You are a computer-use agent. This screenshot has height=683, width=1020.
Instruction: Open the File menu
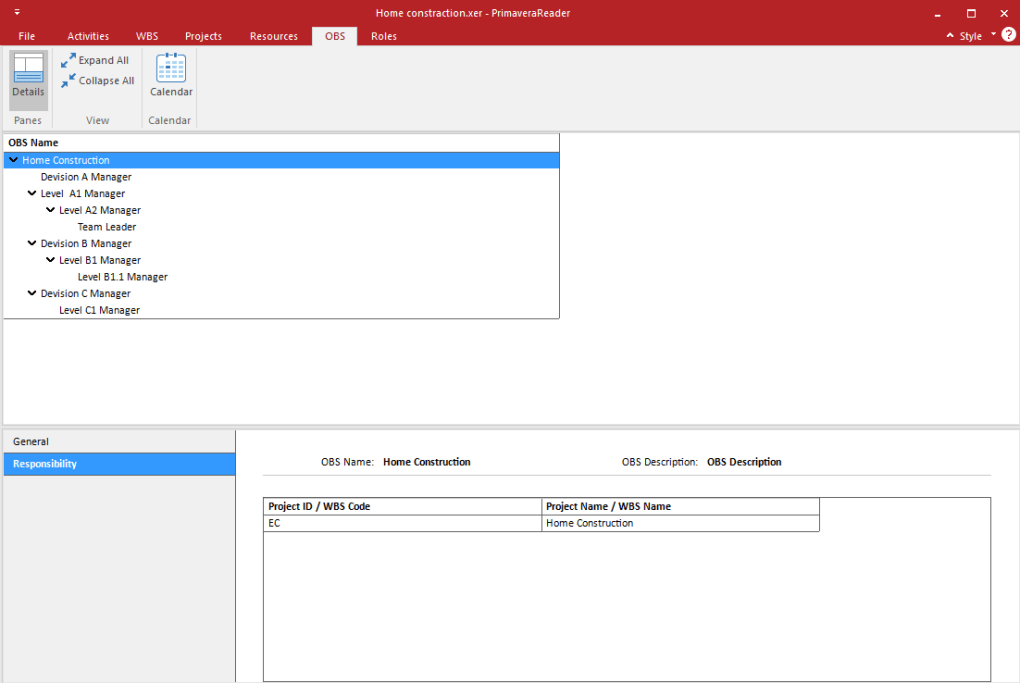click(27, 36)
